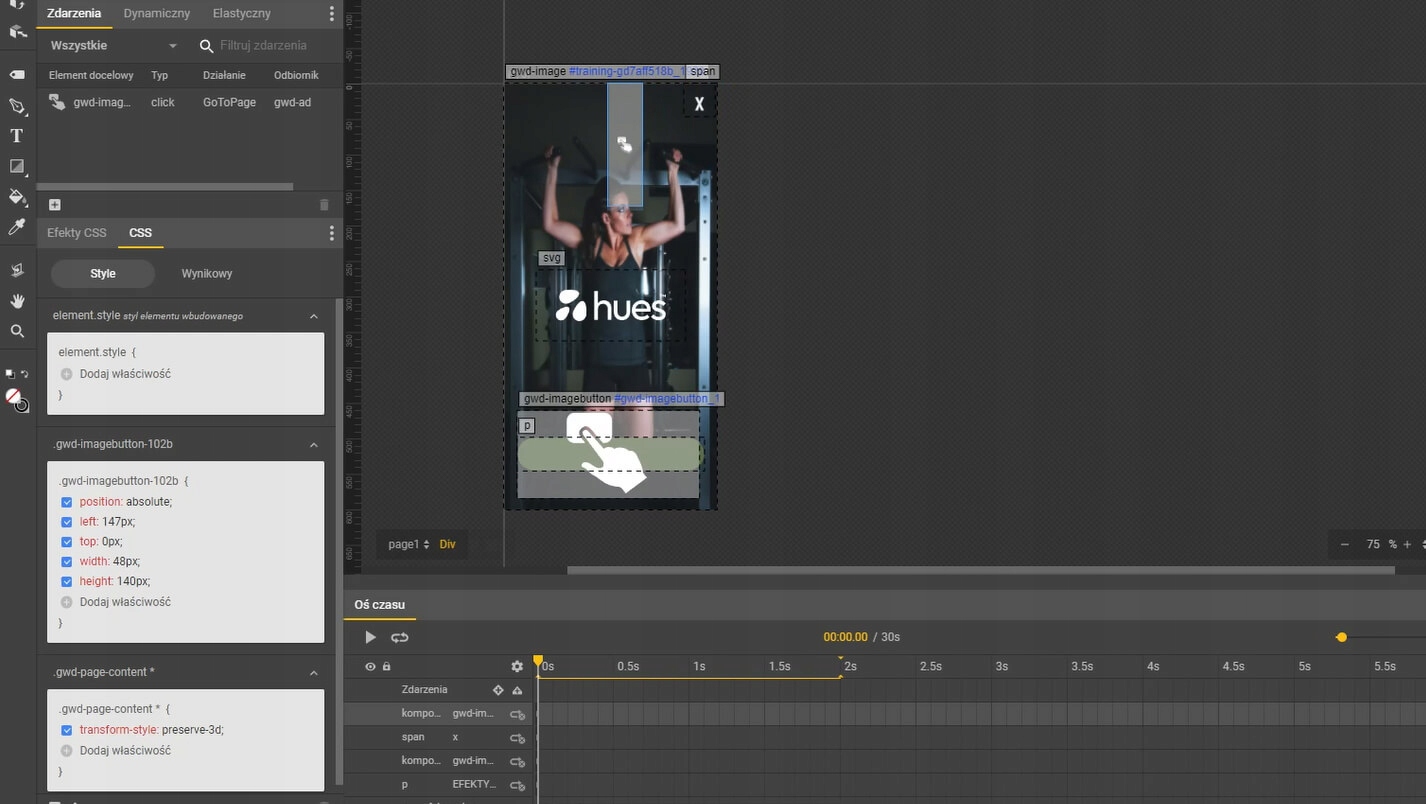This screenshot has height=804, width=1426.
Task: Click the Filtruj zdarzenia search field
Action: [x=263, y=46]
